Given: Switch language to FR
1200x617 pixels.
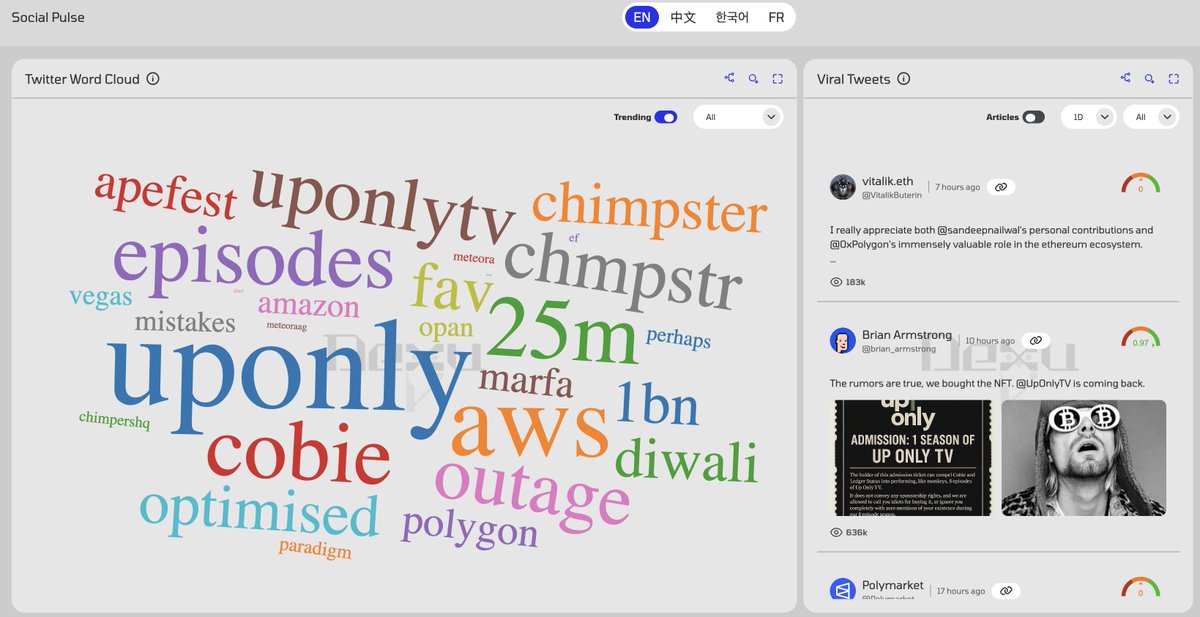Looking at the screenshot, I should click(x=776, y=17).
